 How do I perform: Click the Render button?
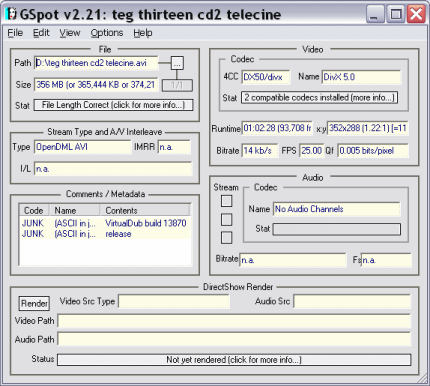click(34, 303)
